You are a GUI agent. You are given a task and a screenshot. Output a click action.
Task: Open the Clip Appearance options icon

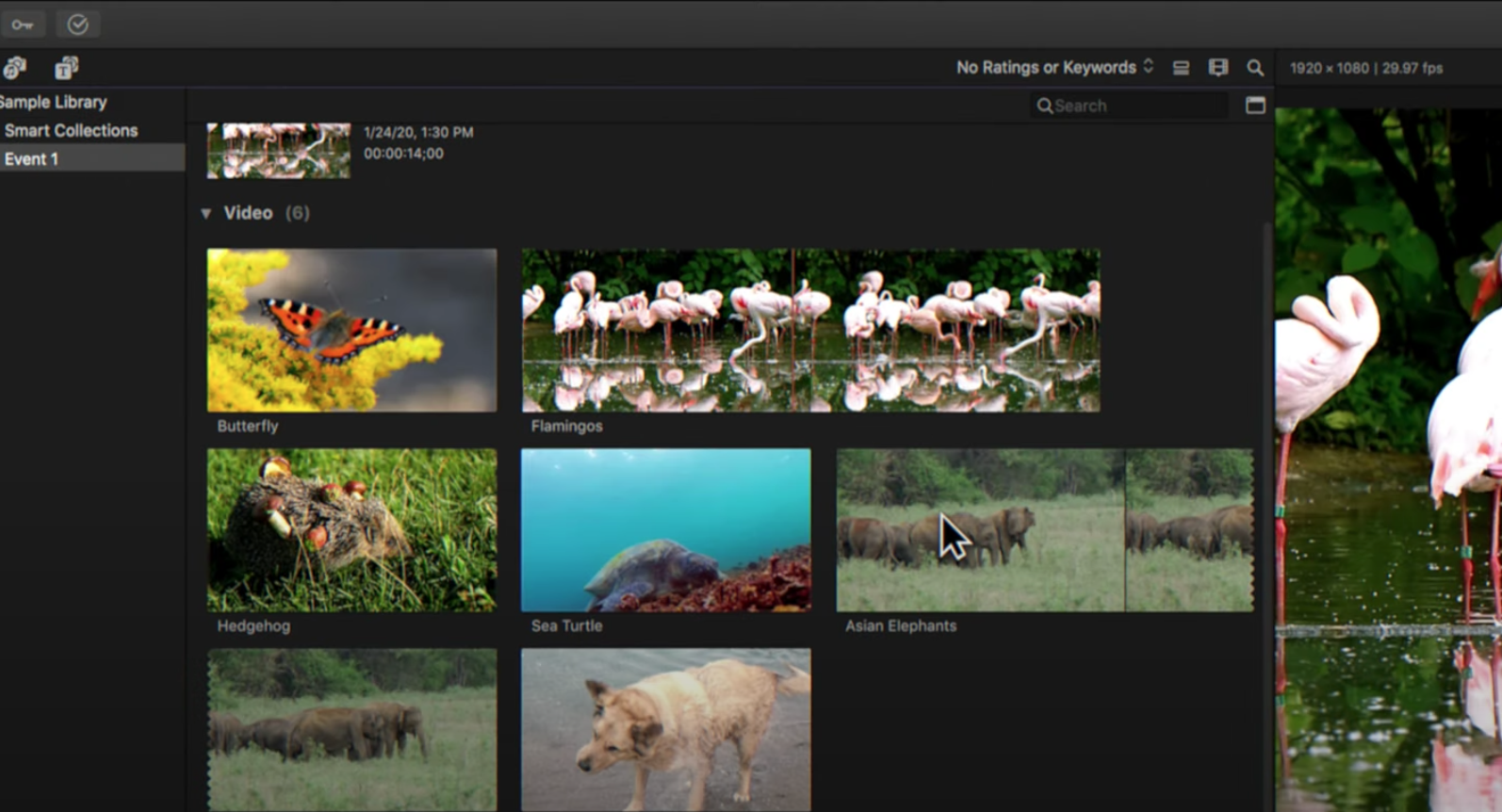pos(1218,68)
